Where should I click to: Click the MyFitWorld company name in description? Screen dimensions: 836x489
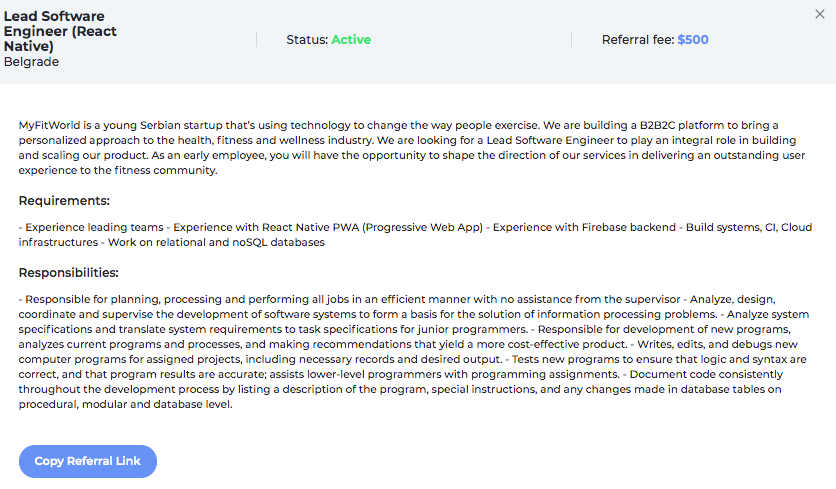(50, 126)
